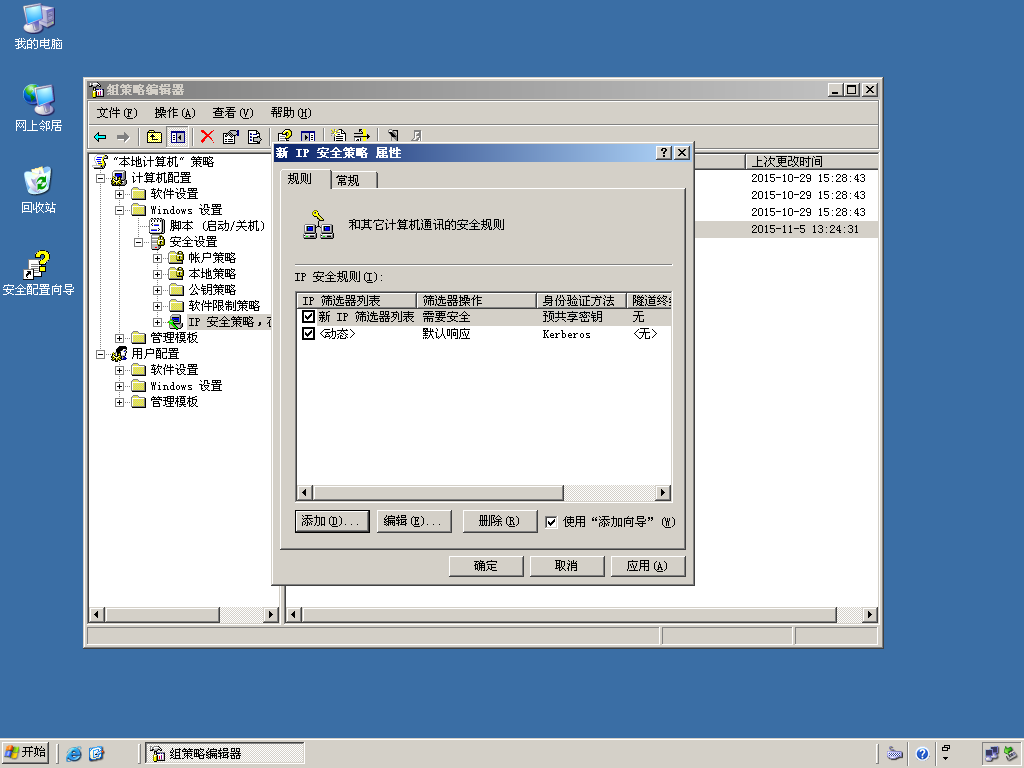Select the Kerberos authentication cell
1024x768 pixels.
click(566, 334)
